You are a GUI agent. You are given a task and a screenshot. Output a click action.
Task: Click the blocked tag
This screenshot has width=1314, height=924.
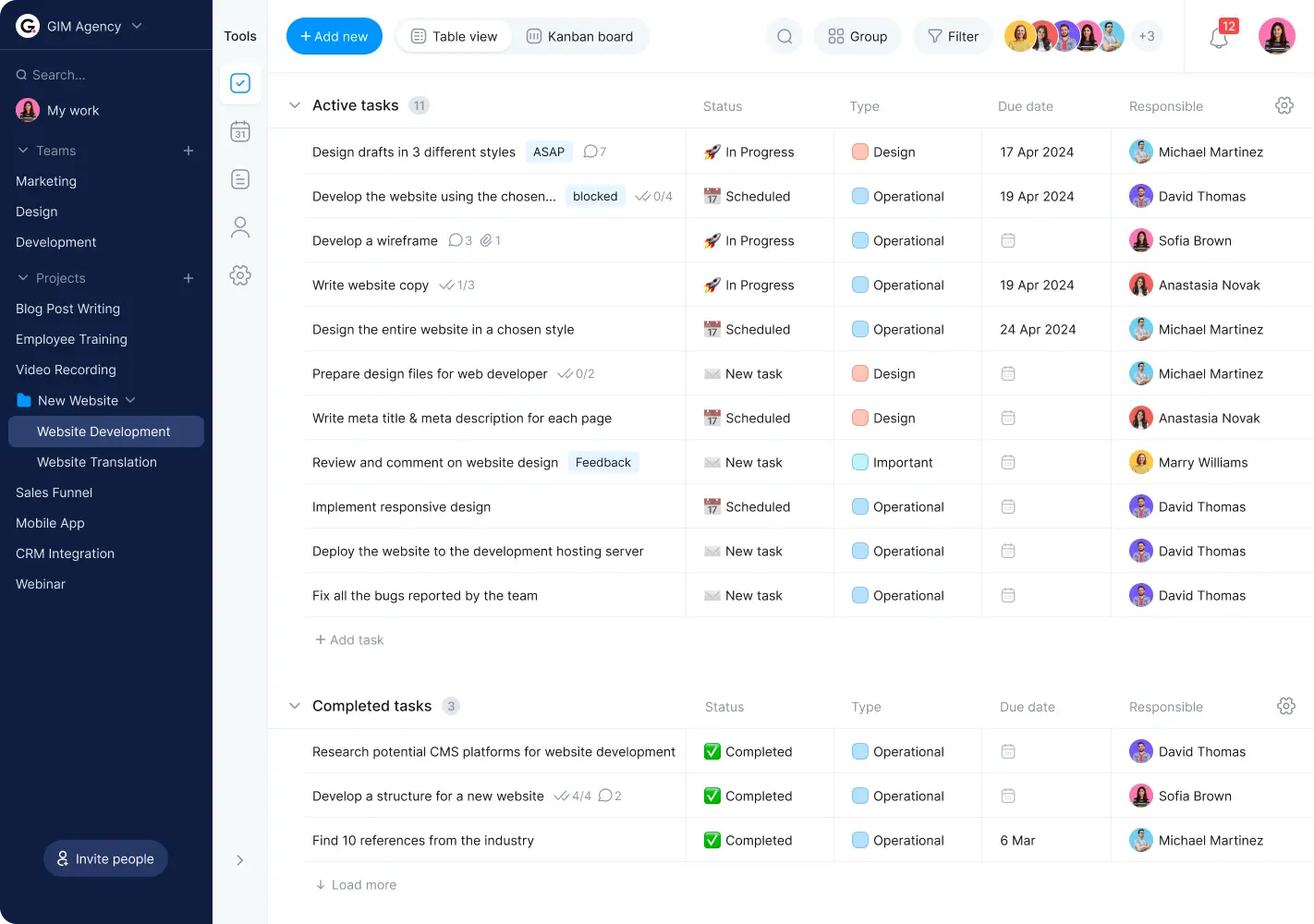595,196
